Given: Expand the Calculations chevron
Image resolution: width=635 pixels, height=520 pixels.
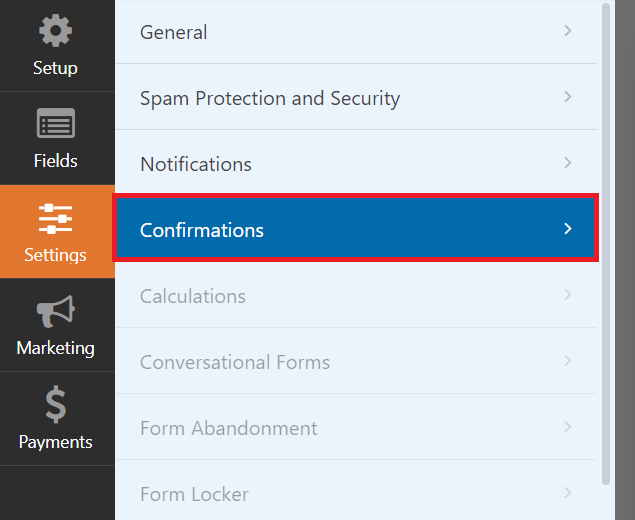Looking at the screenshot, I should pyautogui.click(x=568, y=295).
